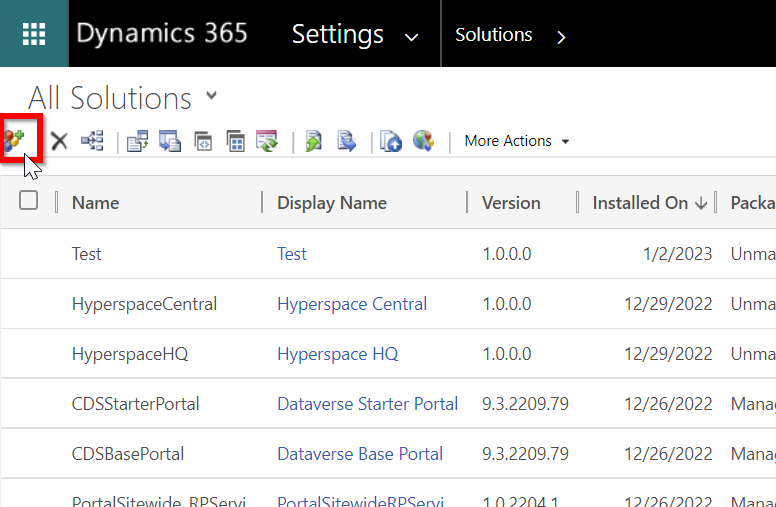Select the row named Test
The width and height of the screenshot is (776, 507).
(87, 254)
